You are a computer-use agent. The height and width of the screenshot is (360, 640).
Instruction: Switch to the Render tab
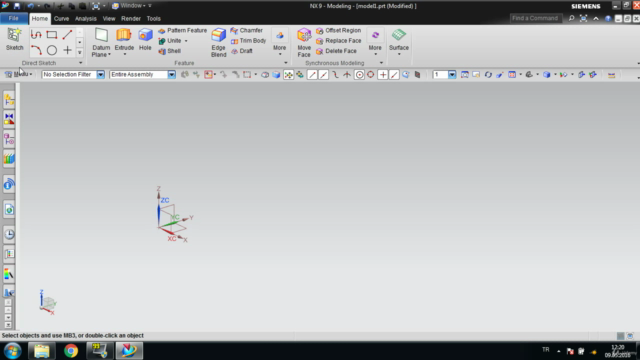[x=131, y=19]
